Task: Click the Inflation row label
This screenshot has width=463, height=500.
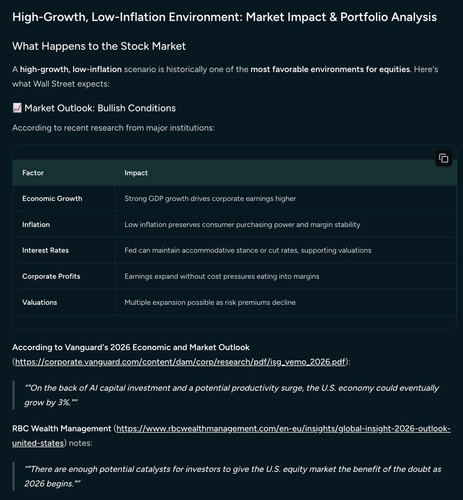Action: 36,224
